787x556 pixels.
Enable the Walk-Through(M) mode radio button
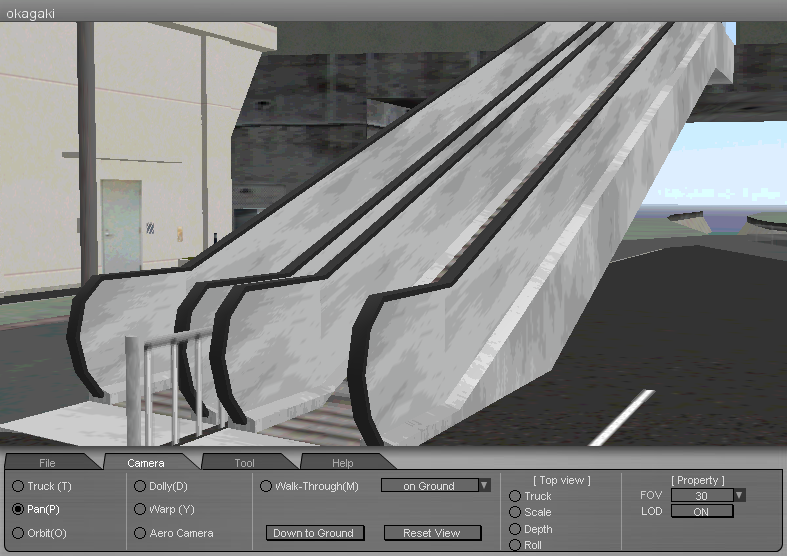point(266,486)
